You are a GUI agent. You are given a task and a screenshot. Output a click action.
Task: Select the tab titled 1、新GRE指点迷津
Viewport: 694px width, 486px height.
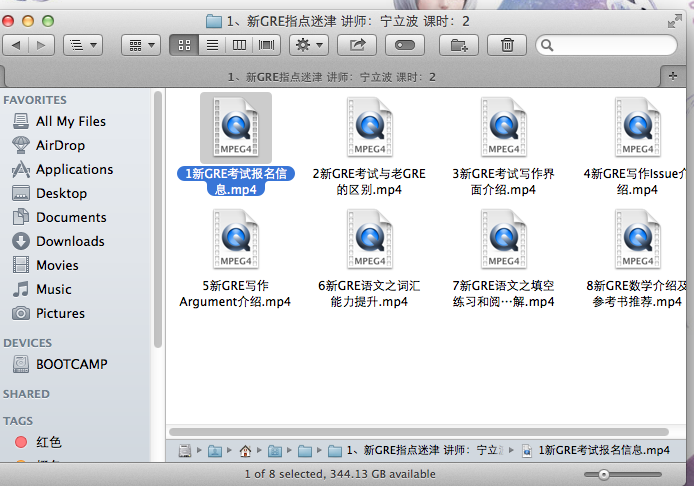click(x=332, y=77)
